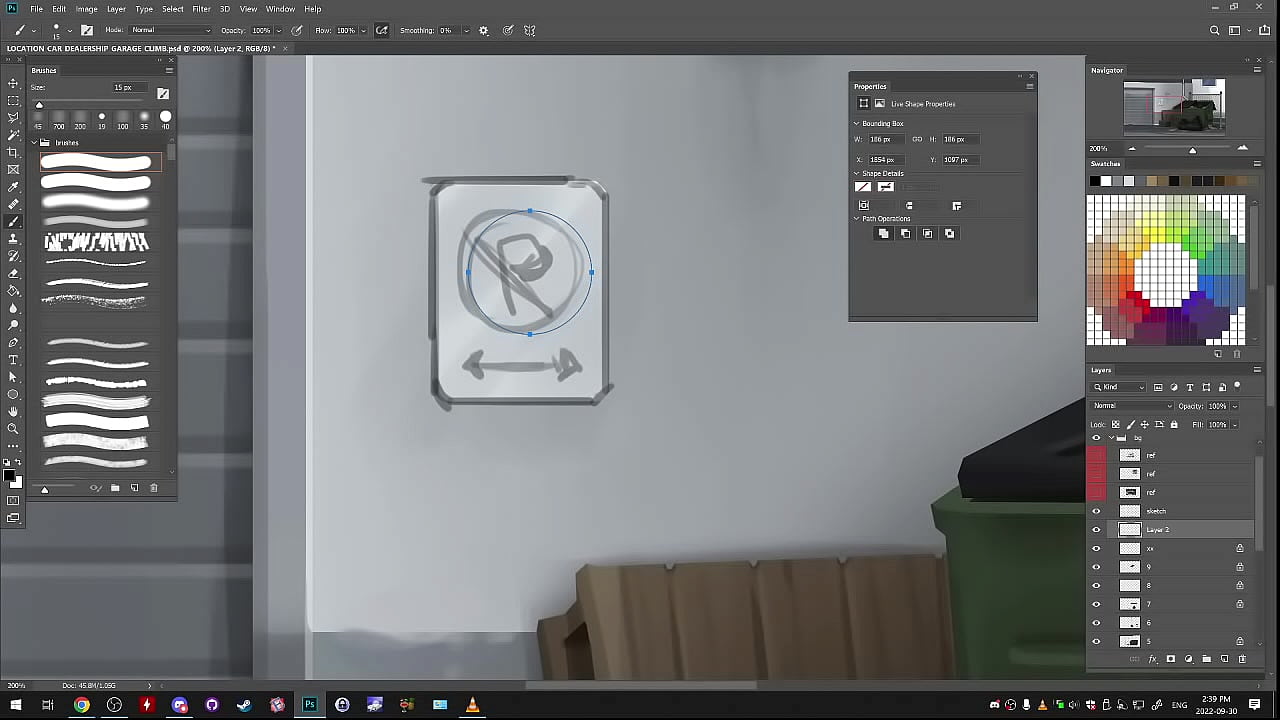Image resolution: width=1280 pixels, height=720 pixels.
Task: Open smoothing options gear icon
Action: tap(484, 31)
